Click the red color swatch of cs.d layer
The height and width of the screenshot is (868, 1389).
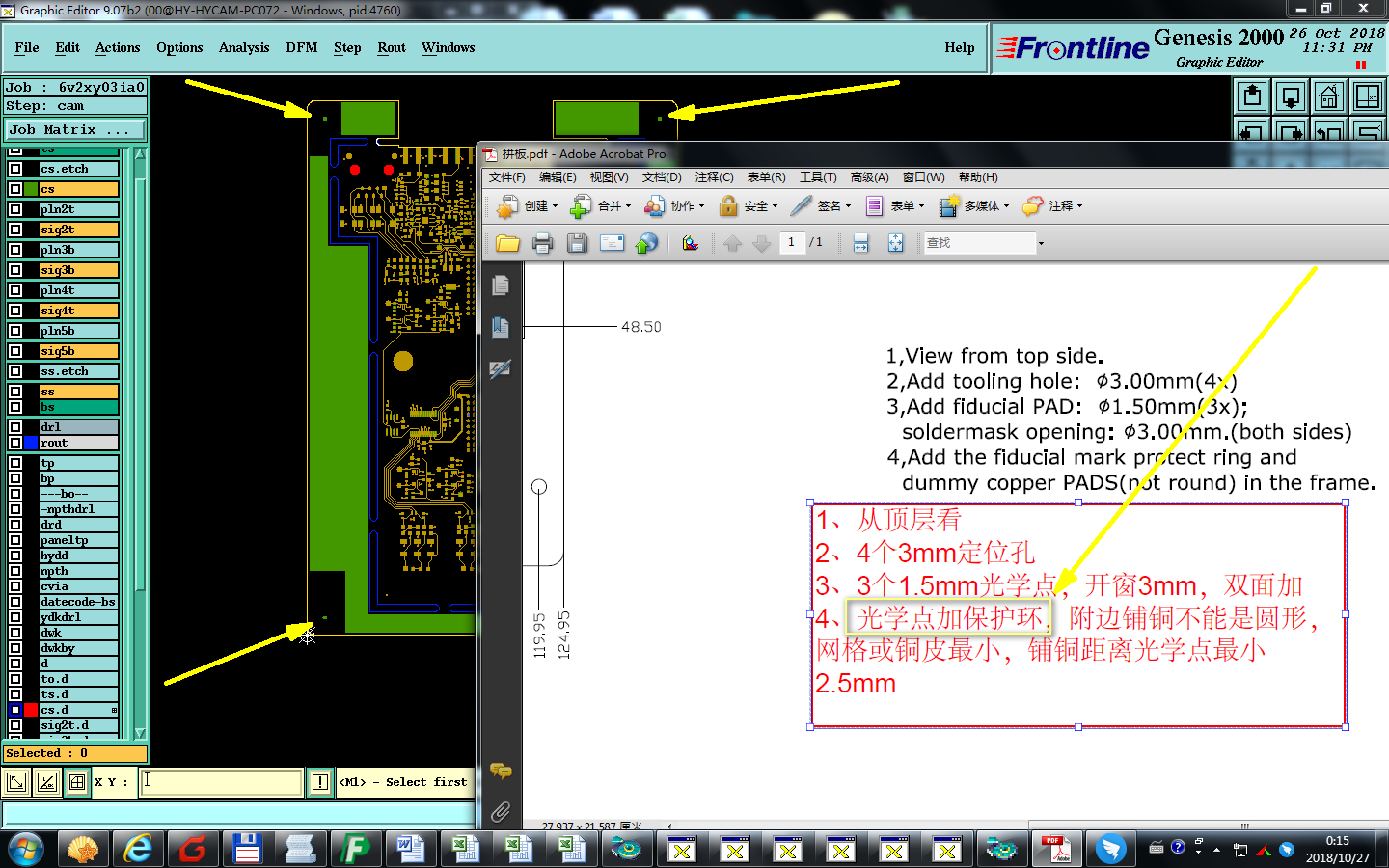[31, 710]
